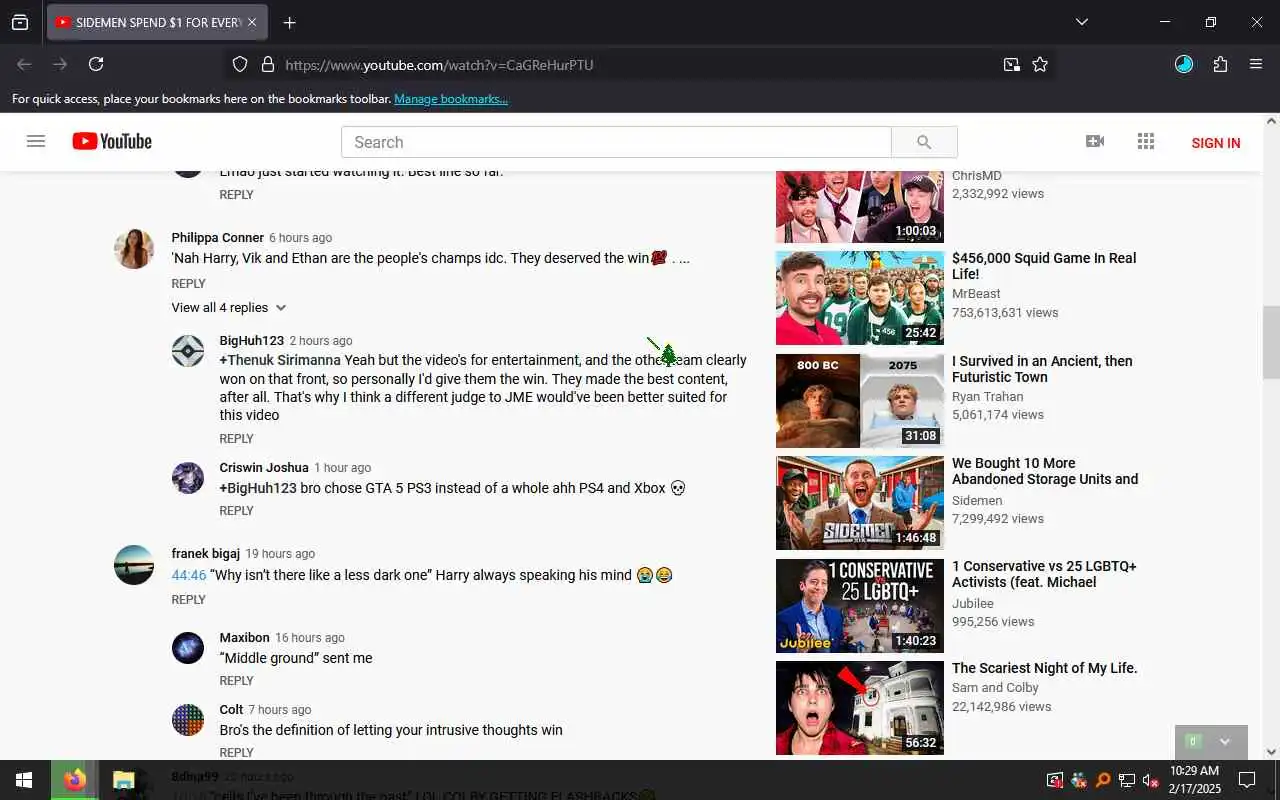The width and height of the screenshot is (1280, 800).
Task: Open 'The Scariest Night of My Life.' title
Action: pos(1045,668)
